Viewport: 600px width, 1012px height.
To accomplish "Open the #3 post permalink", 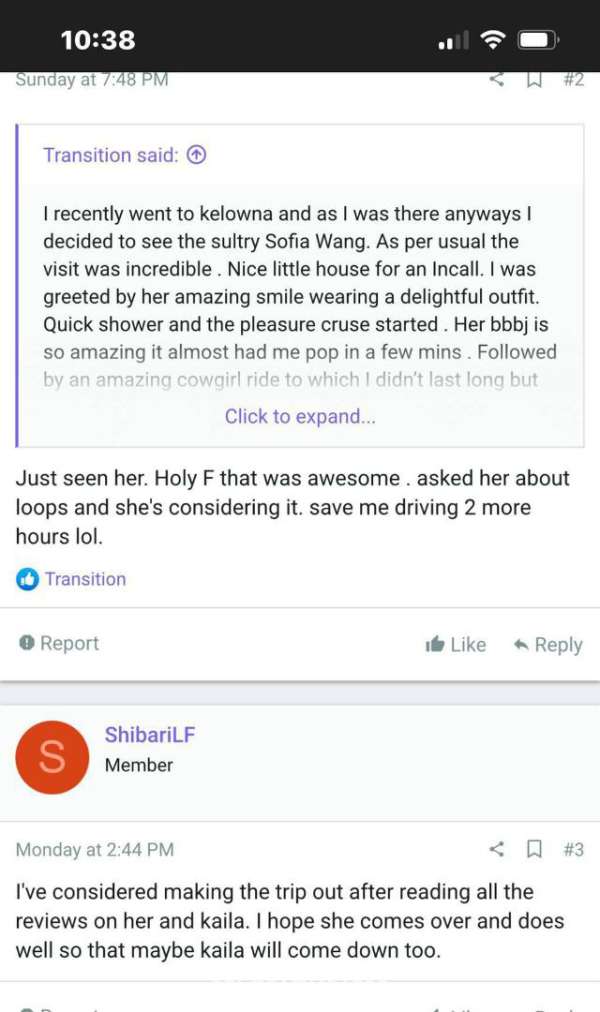I will click(x=573, y=849).
